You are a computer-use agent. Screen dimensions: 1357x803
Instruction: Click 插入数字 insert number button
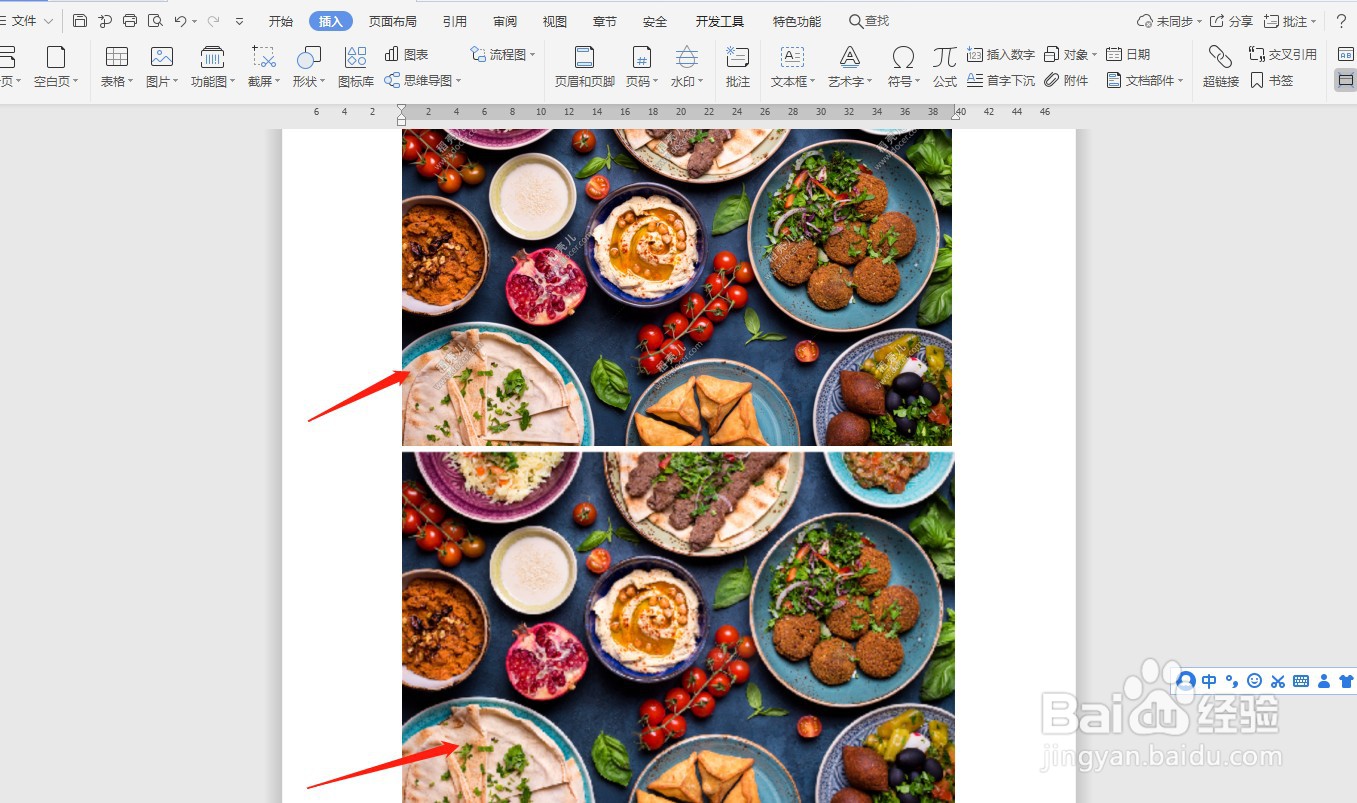click(x=1001, y=54)
